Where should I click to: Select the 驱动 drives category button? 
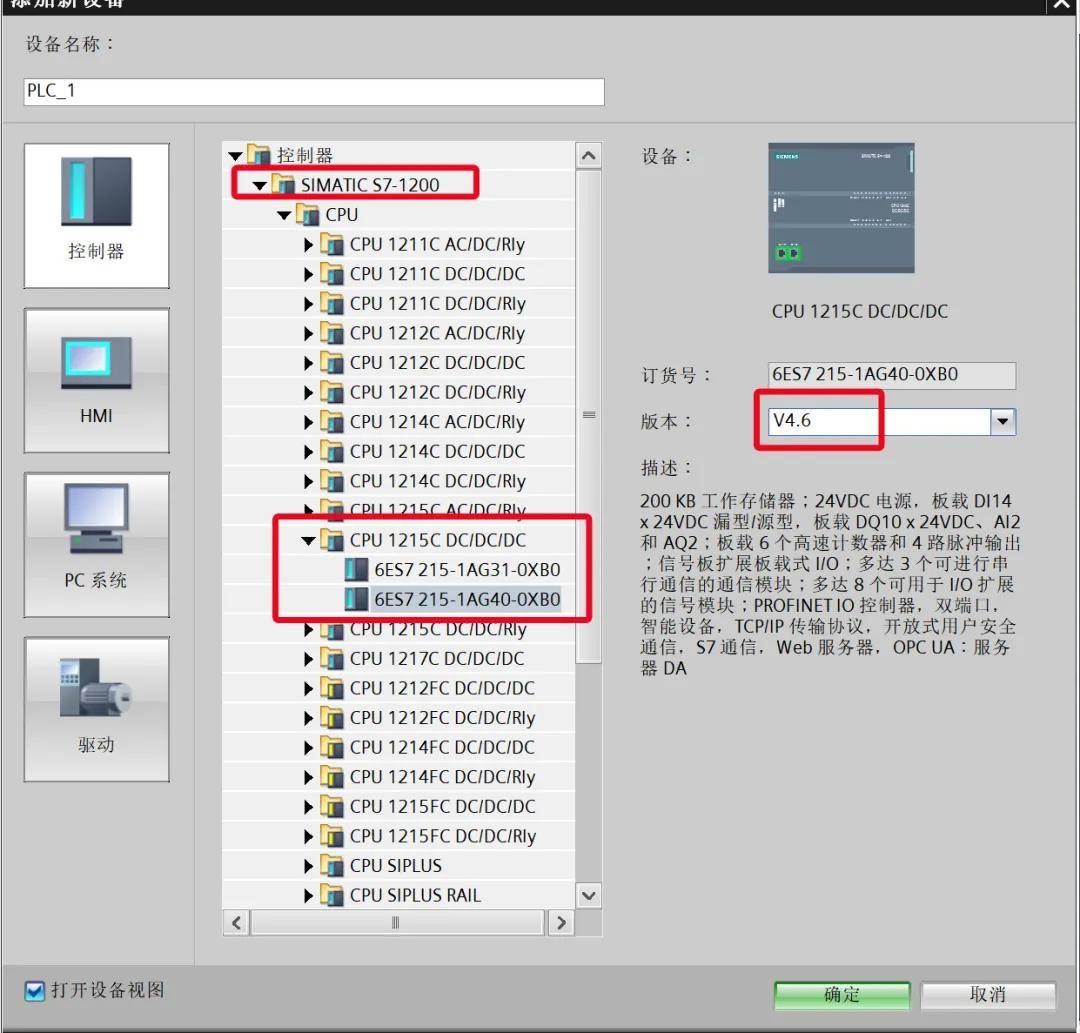[x=96, y=709]
